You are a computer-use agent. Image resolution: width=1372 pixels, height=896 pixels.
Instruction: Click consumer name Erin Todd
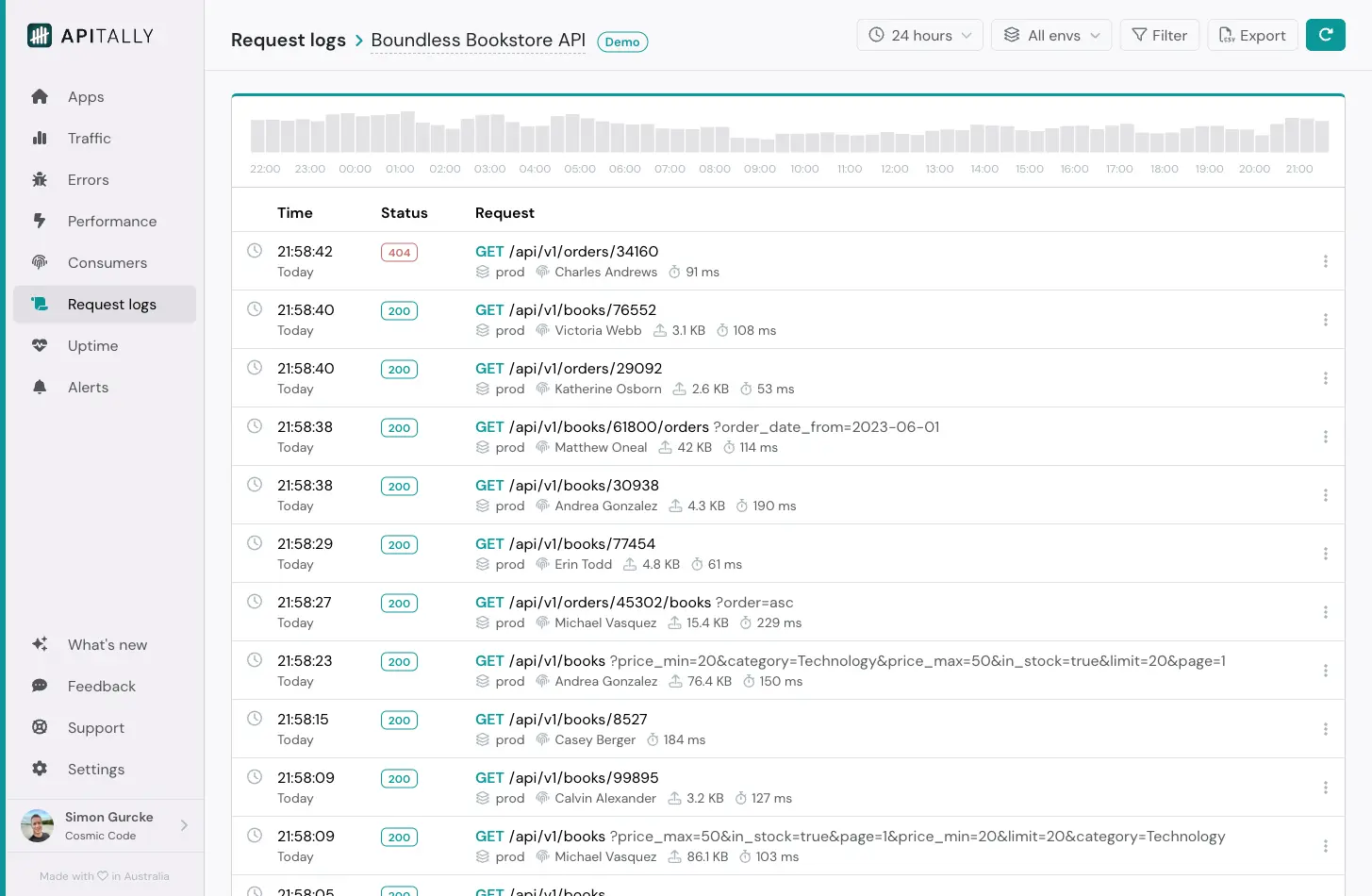[583, 565]
